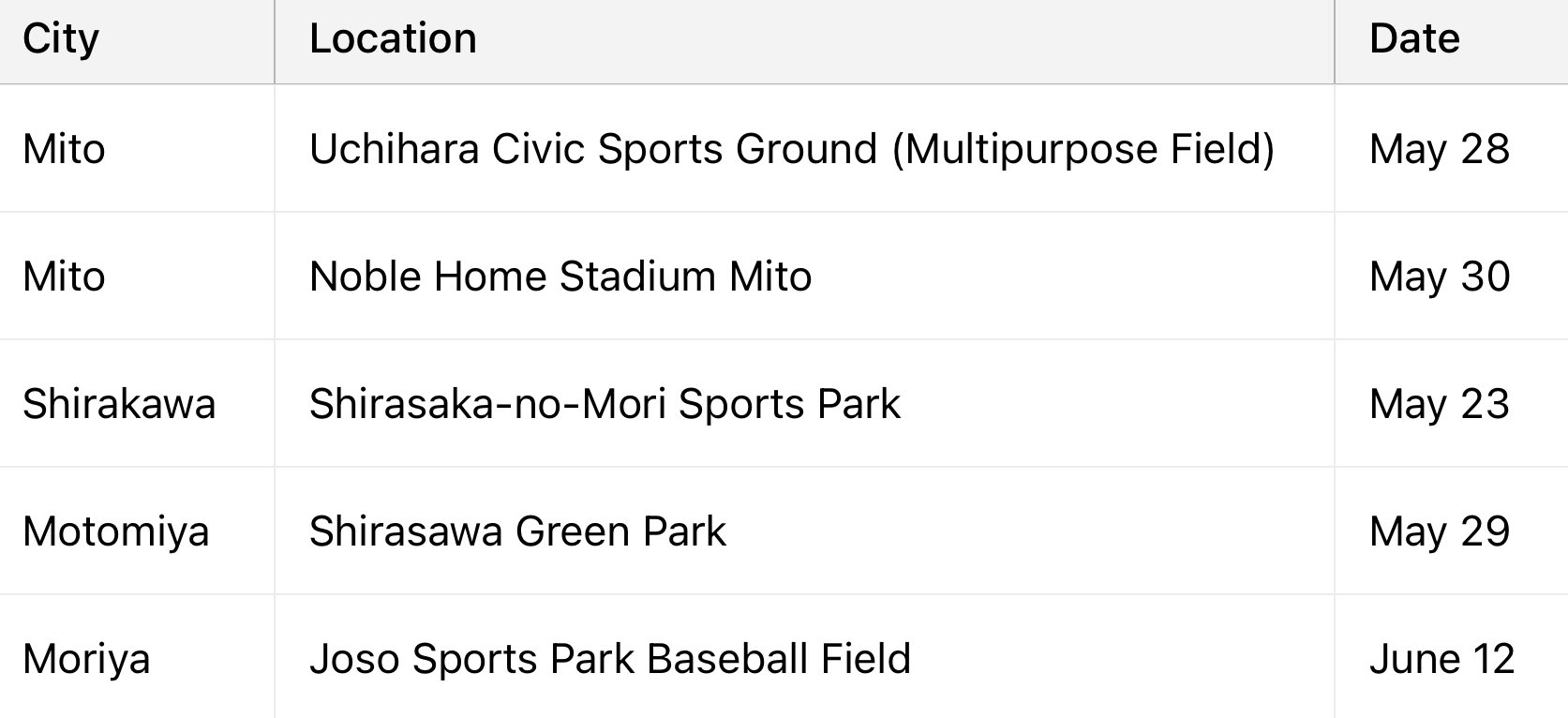1568x718 pixels.
Task: Select the June 12 date cell
Action: 1441,659
